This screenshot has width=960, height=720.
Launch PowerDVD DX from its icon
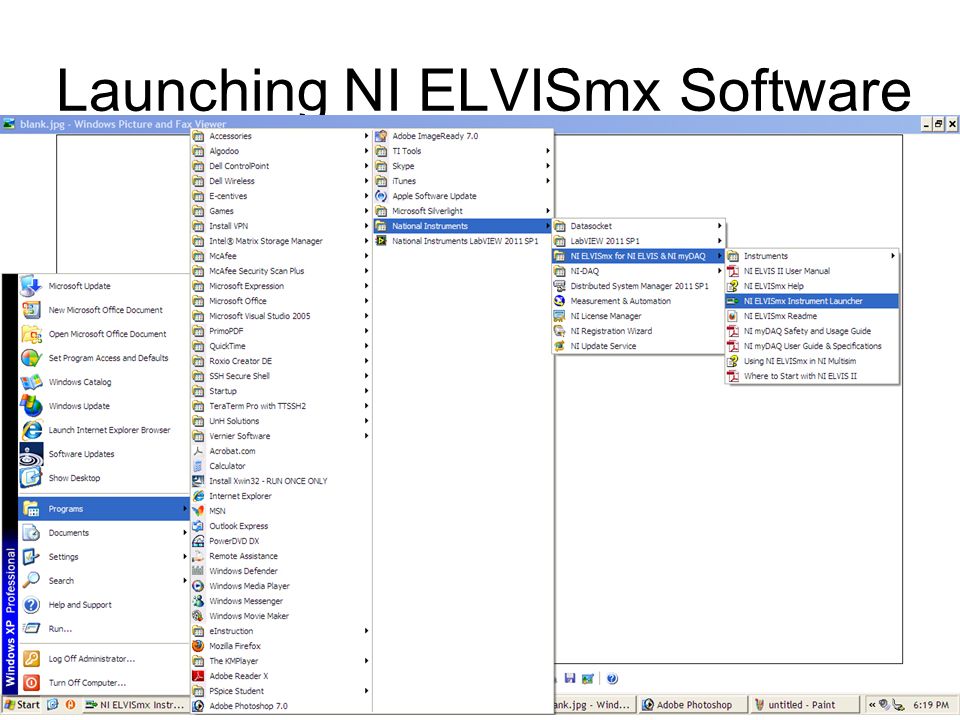click(198, 541)
